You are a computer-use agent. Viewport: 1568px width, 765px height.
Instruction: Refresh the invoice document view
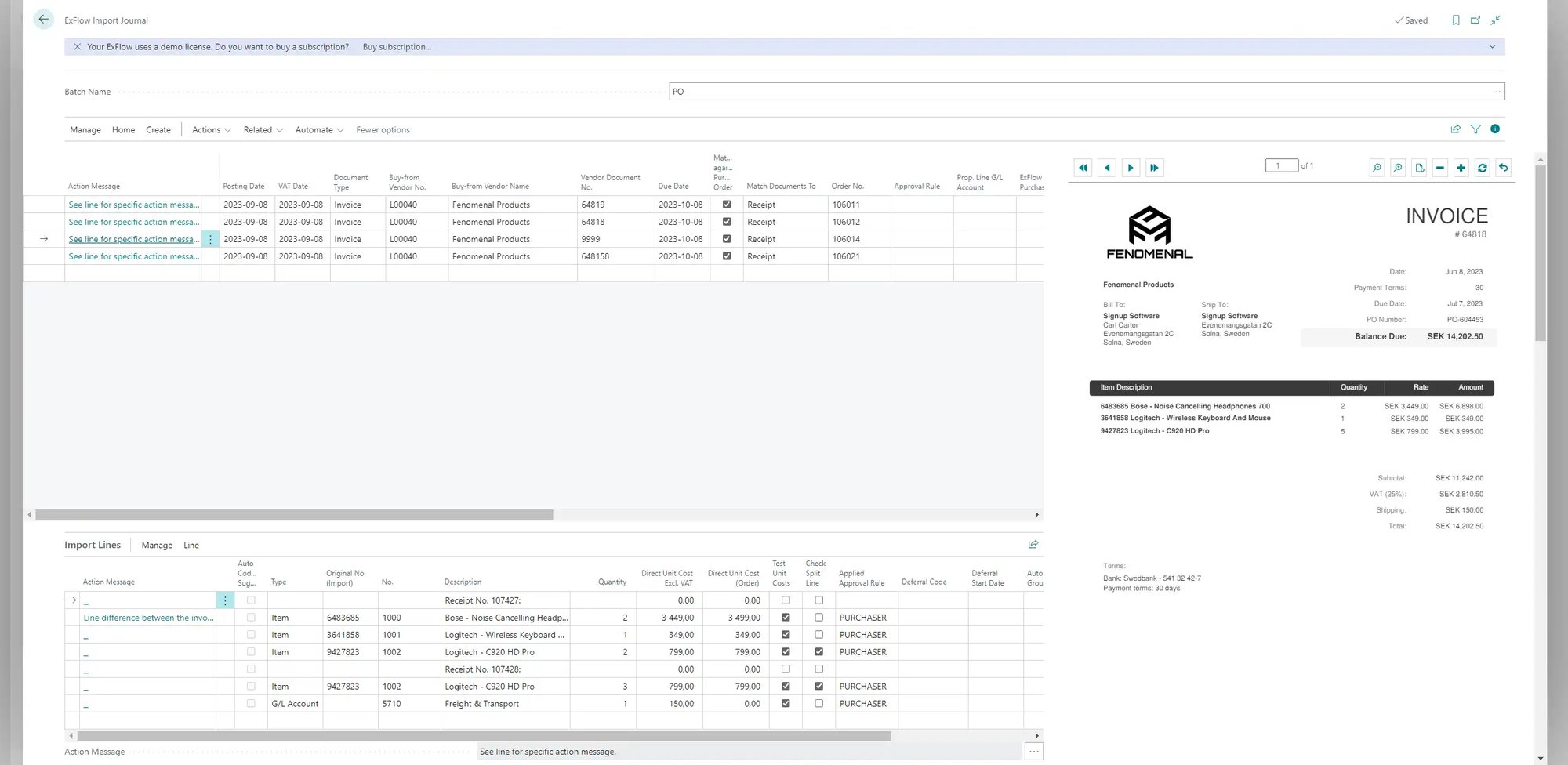1482,167
